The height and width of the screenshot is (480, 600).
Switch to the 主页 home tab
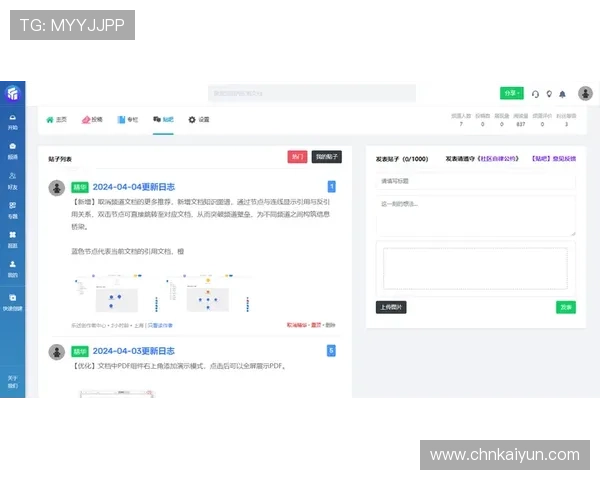[x=56, y=119]
